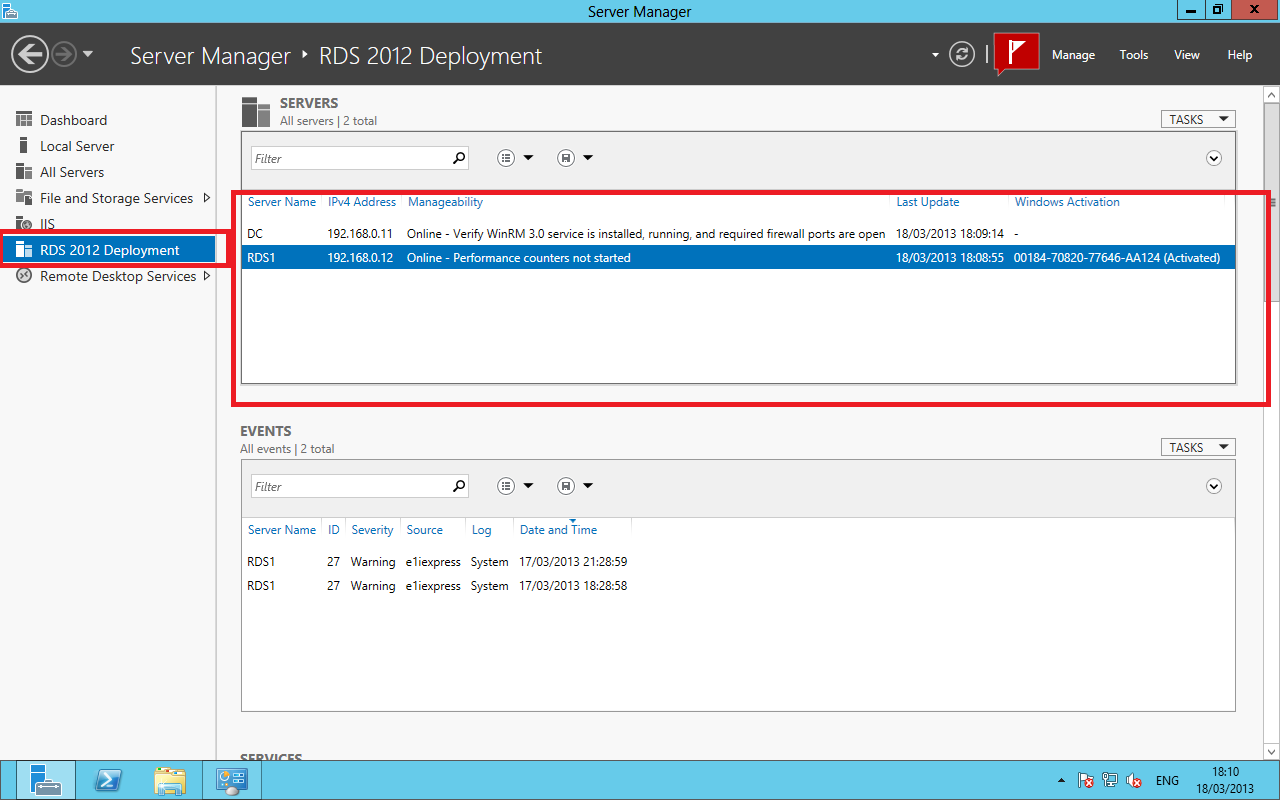Expand File and Storage Services arrow
Screen dimensions: 1280x800
click(x=207, y=198)
